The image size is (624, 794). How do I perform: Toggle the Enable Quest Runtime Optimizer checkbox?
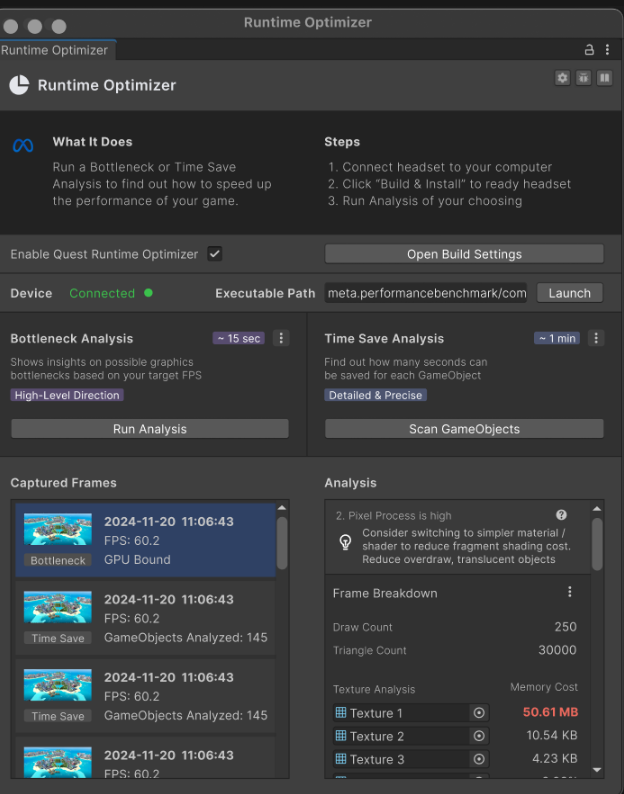point(215,254)
